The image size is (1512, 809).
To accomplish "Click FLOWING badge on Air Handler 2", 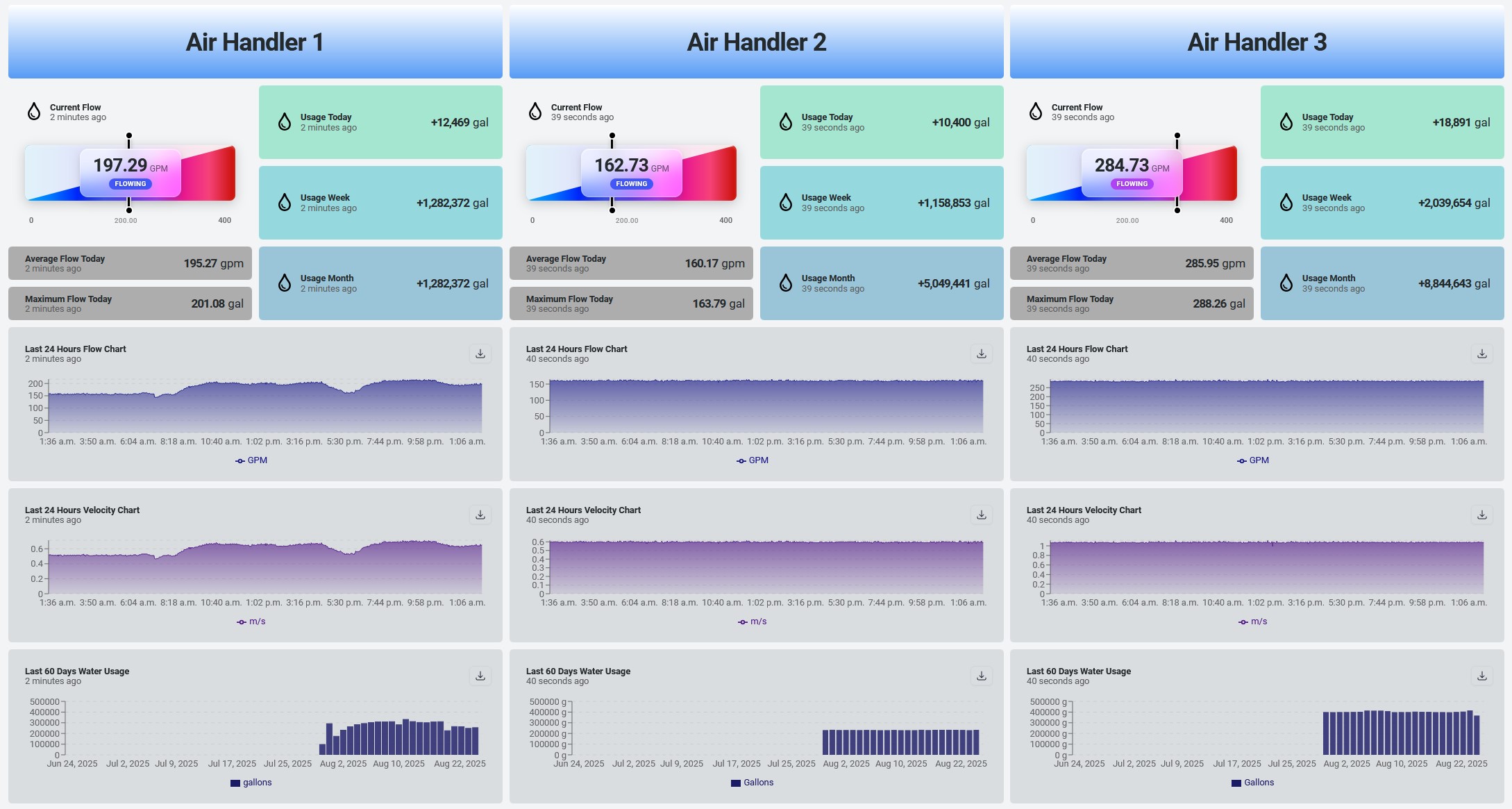I will (632, 184).
